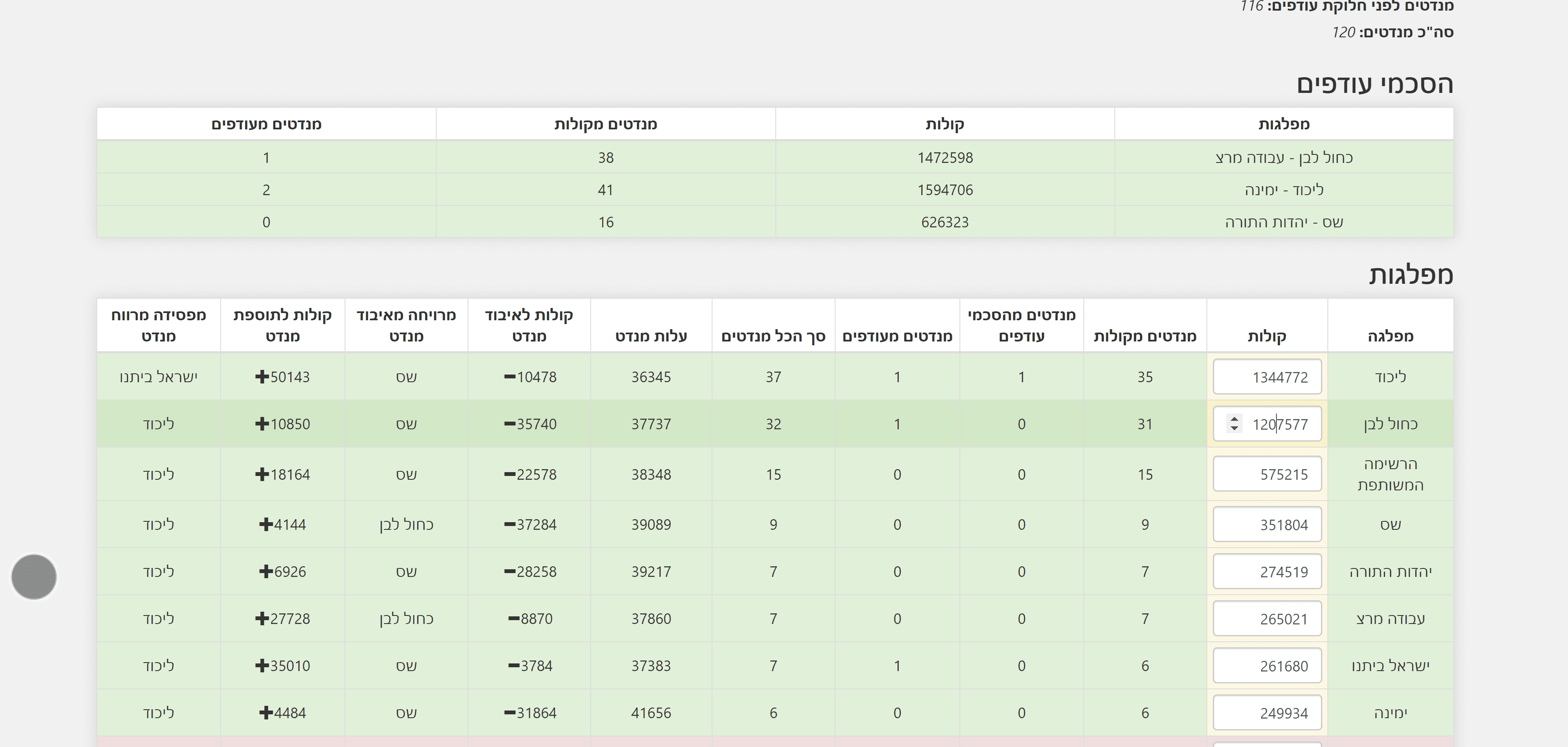Focus the שס votes input showing 351804

tap(1267, 524)
